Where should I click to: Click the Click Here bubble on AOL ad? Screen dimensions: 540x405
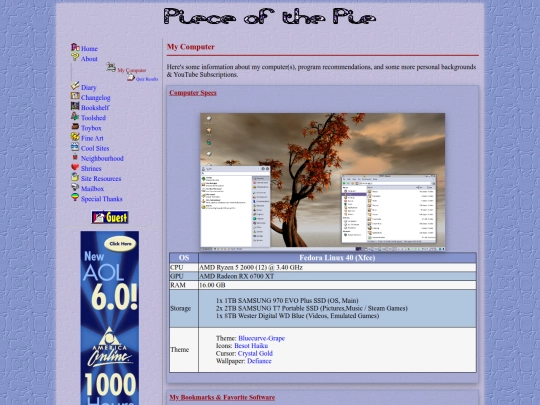point(120,243)
